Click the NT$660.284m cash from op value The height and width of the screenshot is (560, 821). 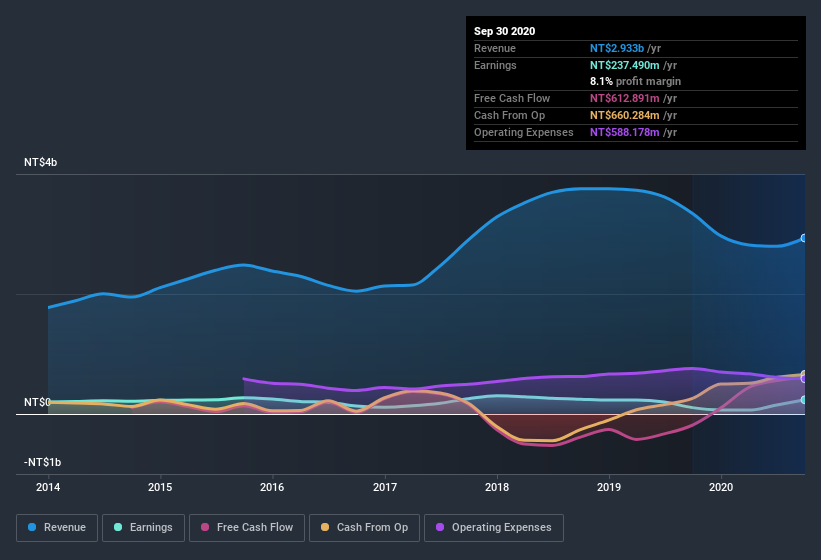(x=625, y=115)
